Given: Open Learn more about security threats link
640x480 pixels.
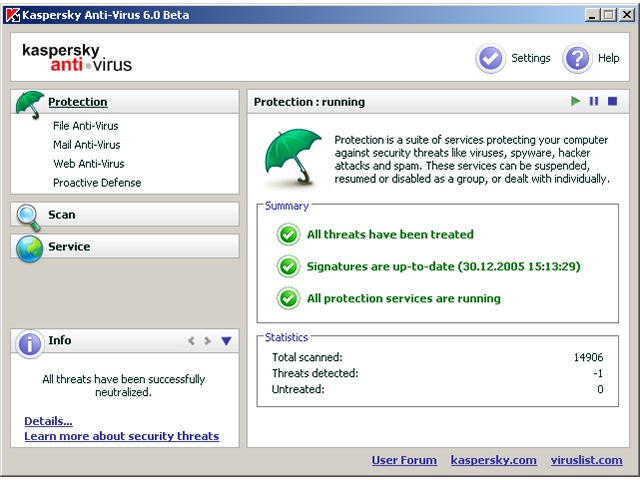Looking at the screenshot, I should click(x=122, y=436).
